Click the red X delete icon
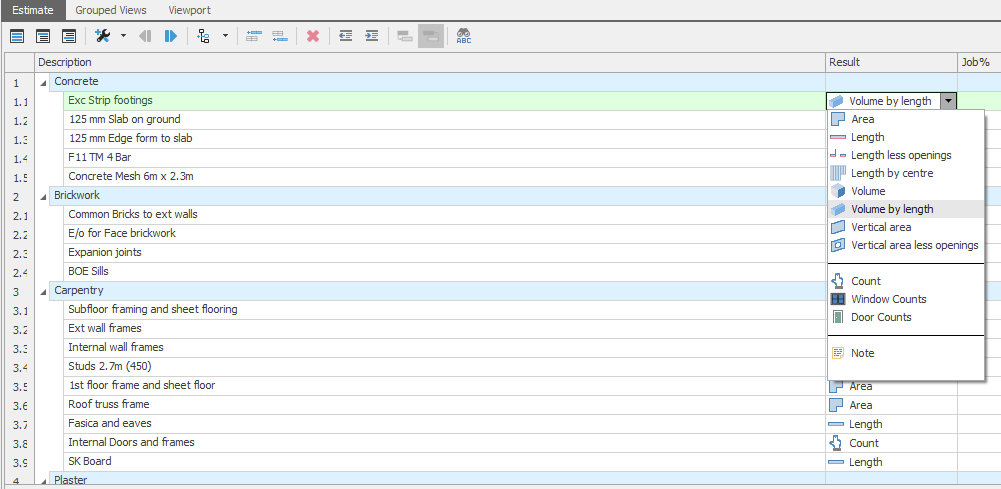This screenshot has height=489, width=1001. tap(312, 36)
